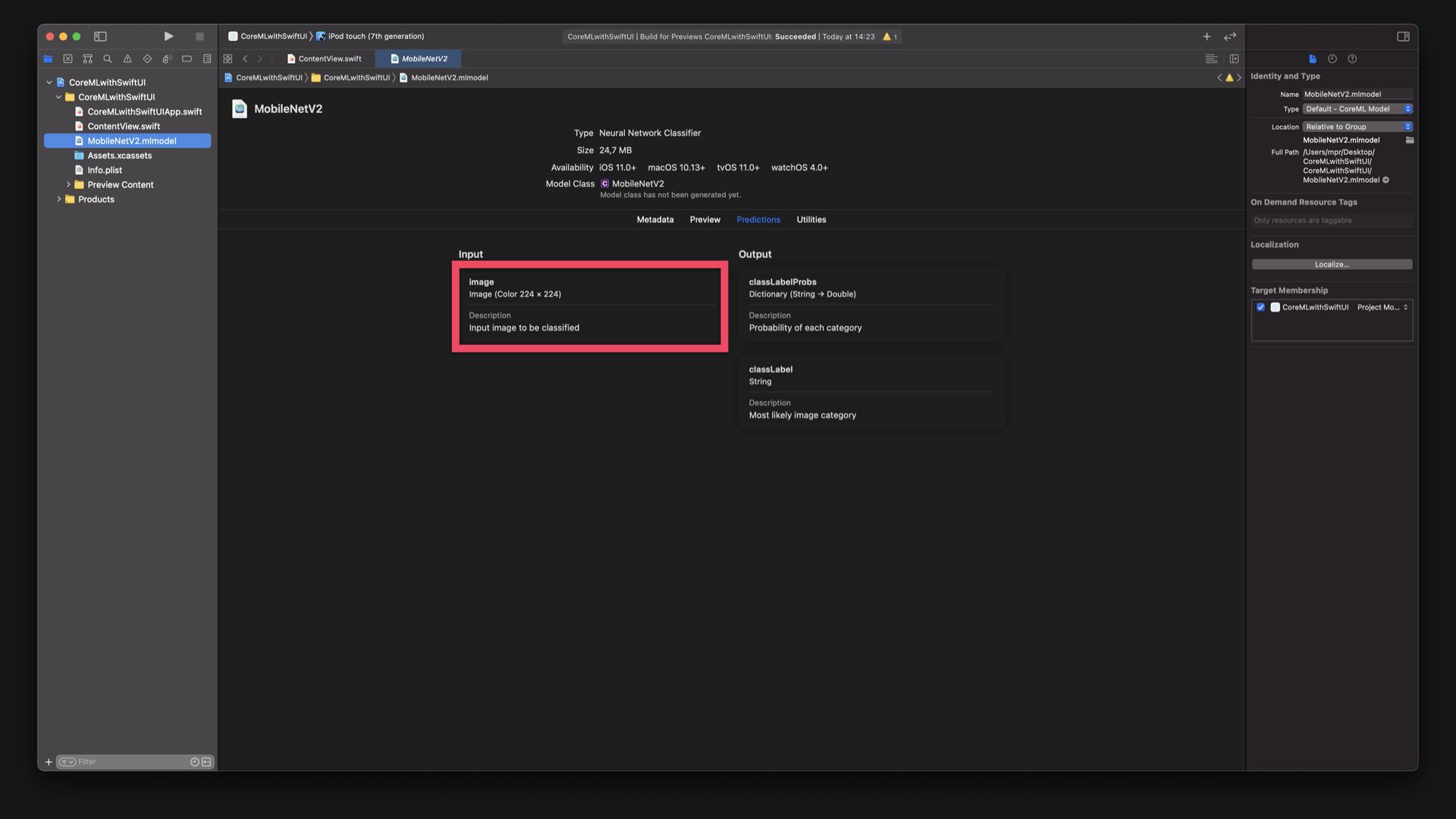This screenshot has height=819, width=1456.
Task: Toggle the navigator sidebar icon
Action: pyautogui.click(x=100, y=36)
